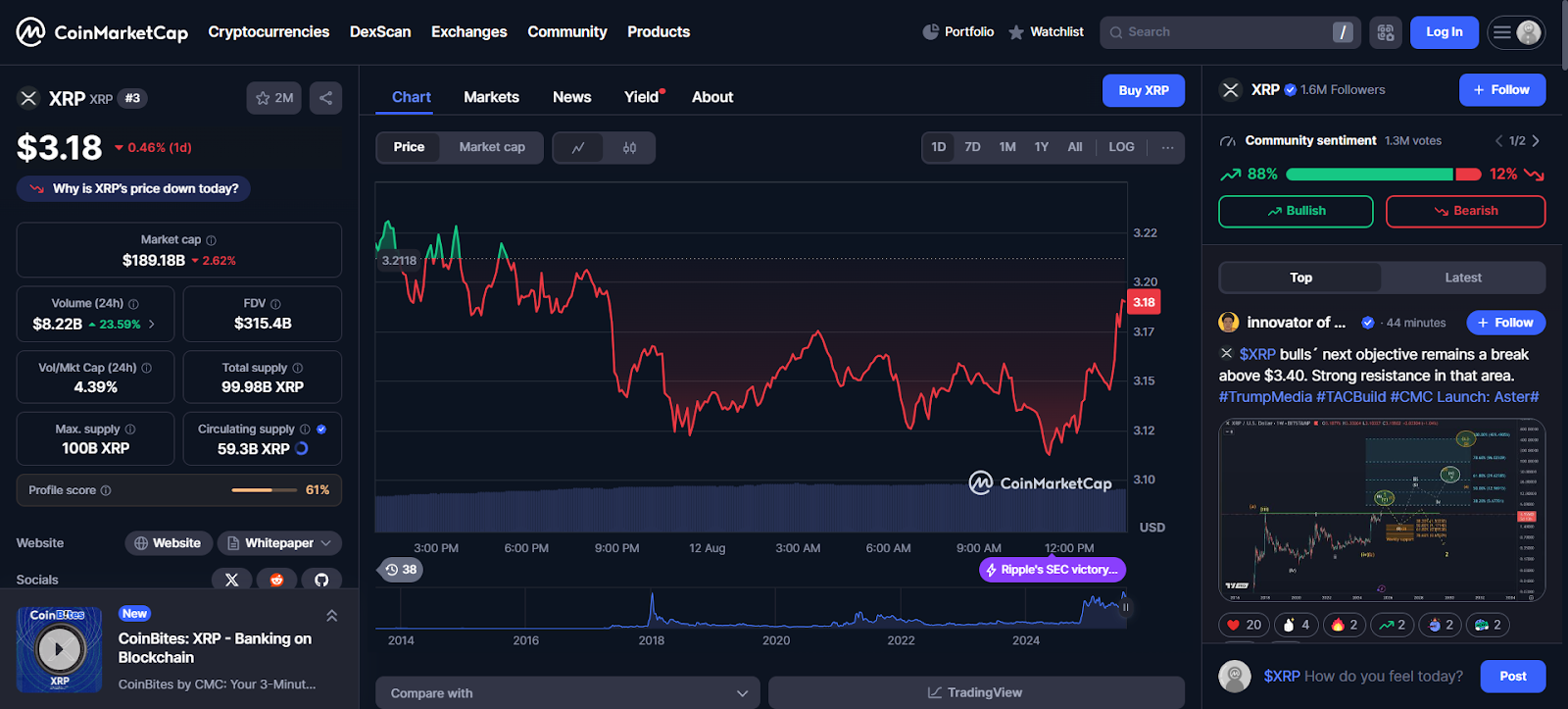
Task: Play the CoinBites XRP video
Action: click(x=59, y=649)
